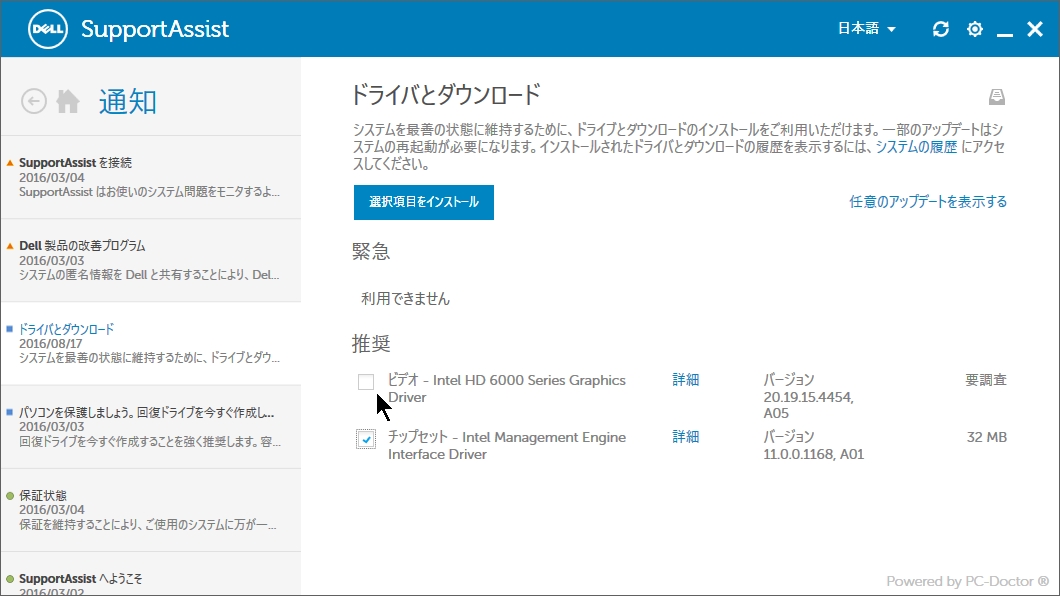Click orange triangle beside Dell 製品の改善プログラム
1060x596 pixels.
(9, 246)
